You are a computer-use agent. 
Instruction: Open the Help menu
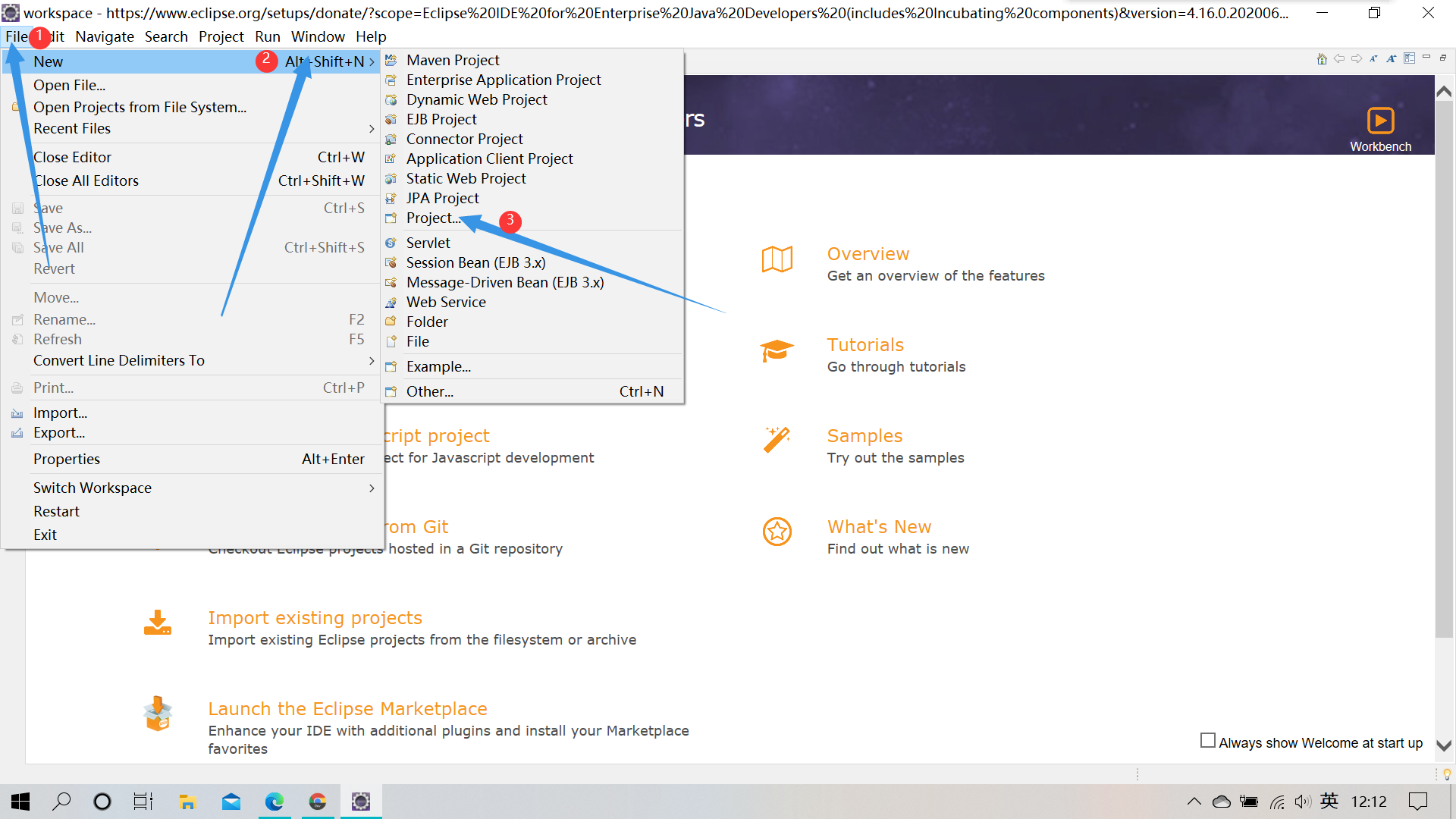(371, 36)
